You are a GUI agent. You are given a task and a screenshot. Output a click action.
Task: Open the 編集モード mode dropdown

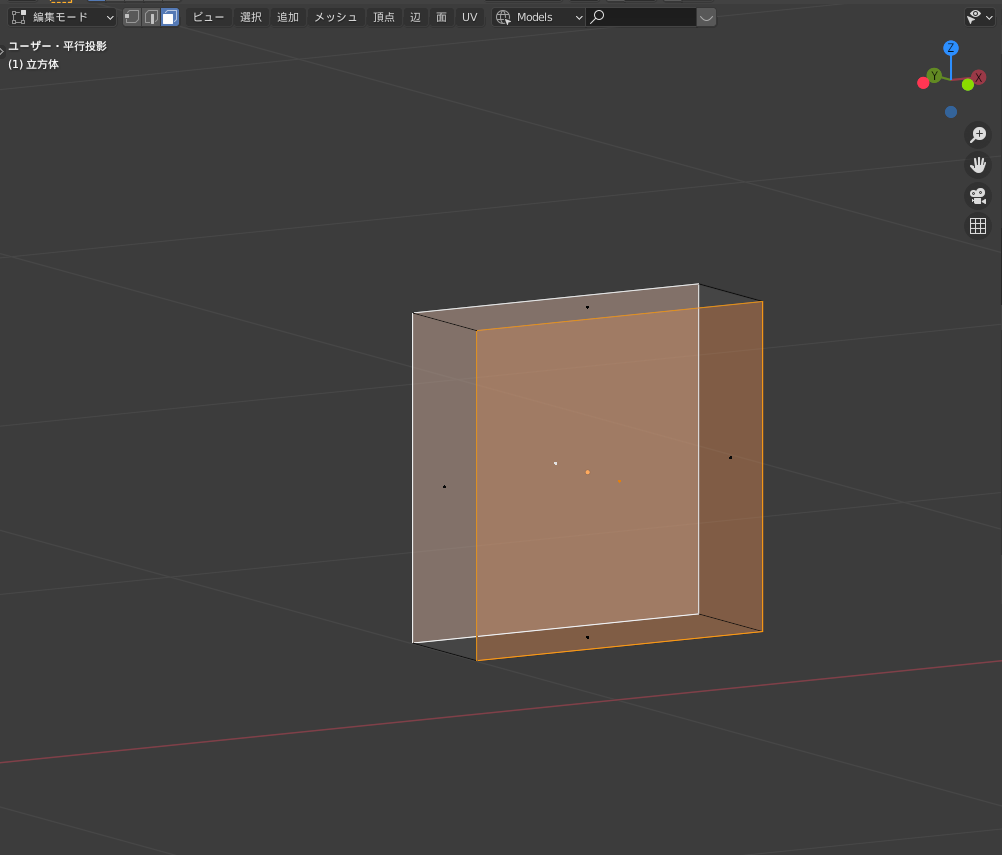(x=62, y=17)
